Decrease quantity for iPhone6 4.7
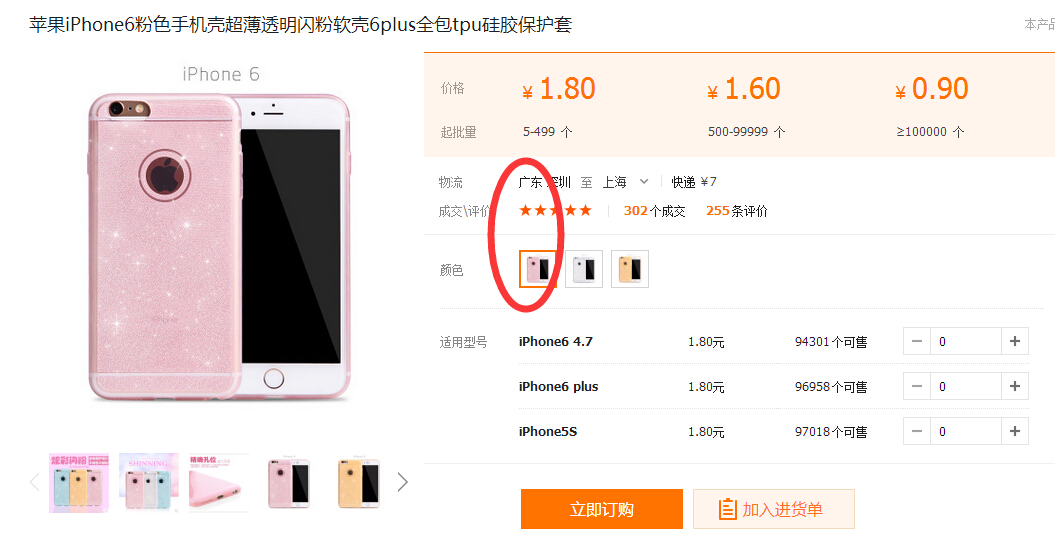Viewport: 1055px width, 544px height. pos(916,342)
